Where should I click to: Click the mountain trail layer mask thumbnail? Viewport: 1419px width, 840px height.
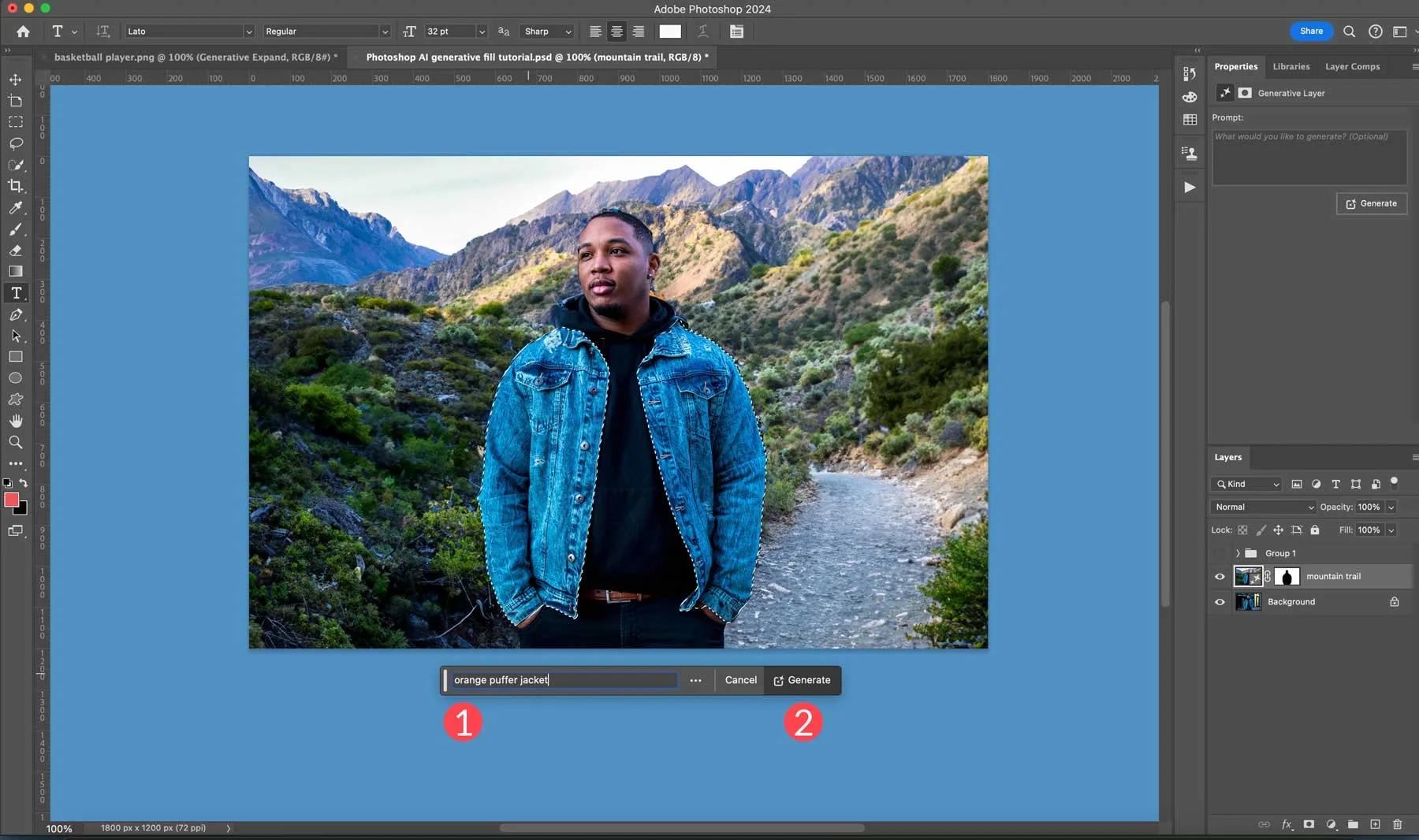coord(1287,576)
